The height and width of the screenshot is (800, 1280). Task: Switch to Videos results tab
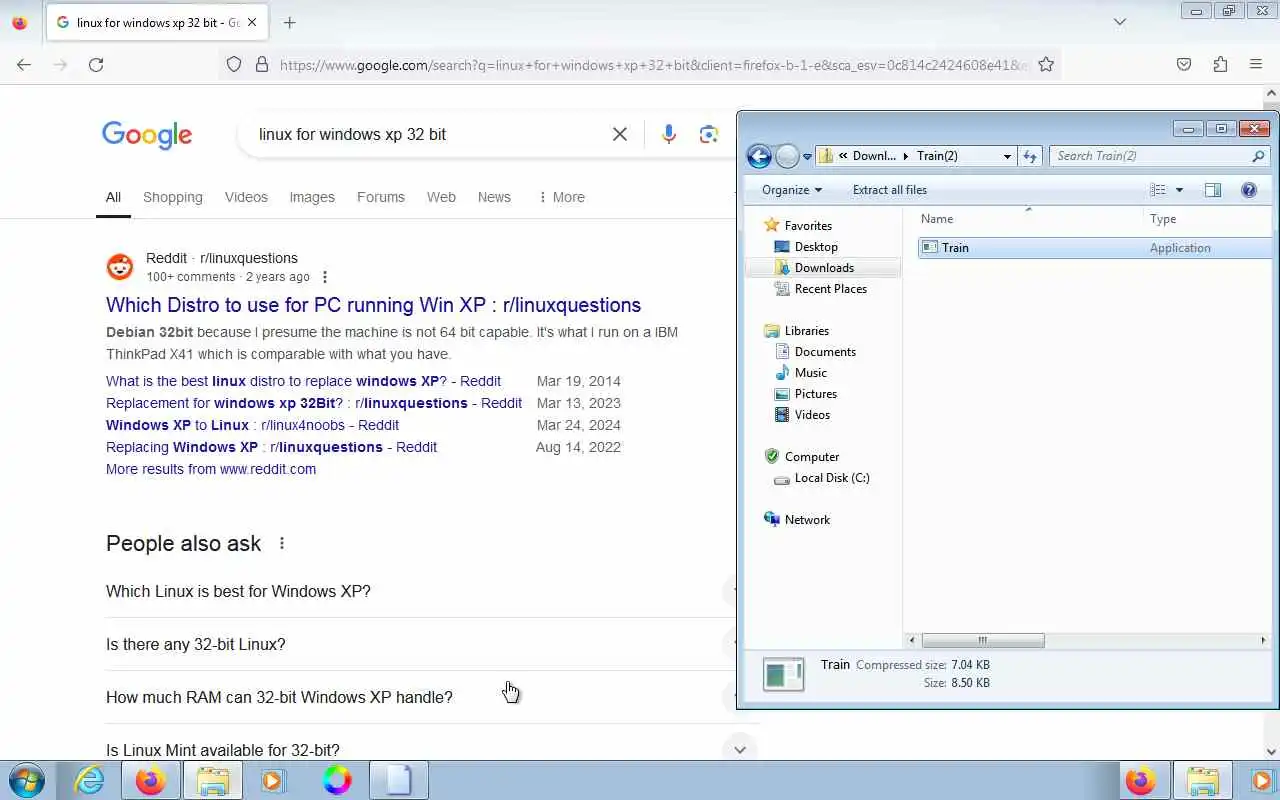[246, 197]
